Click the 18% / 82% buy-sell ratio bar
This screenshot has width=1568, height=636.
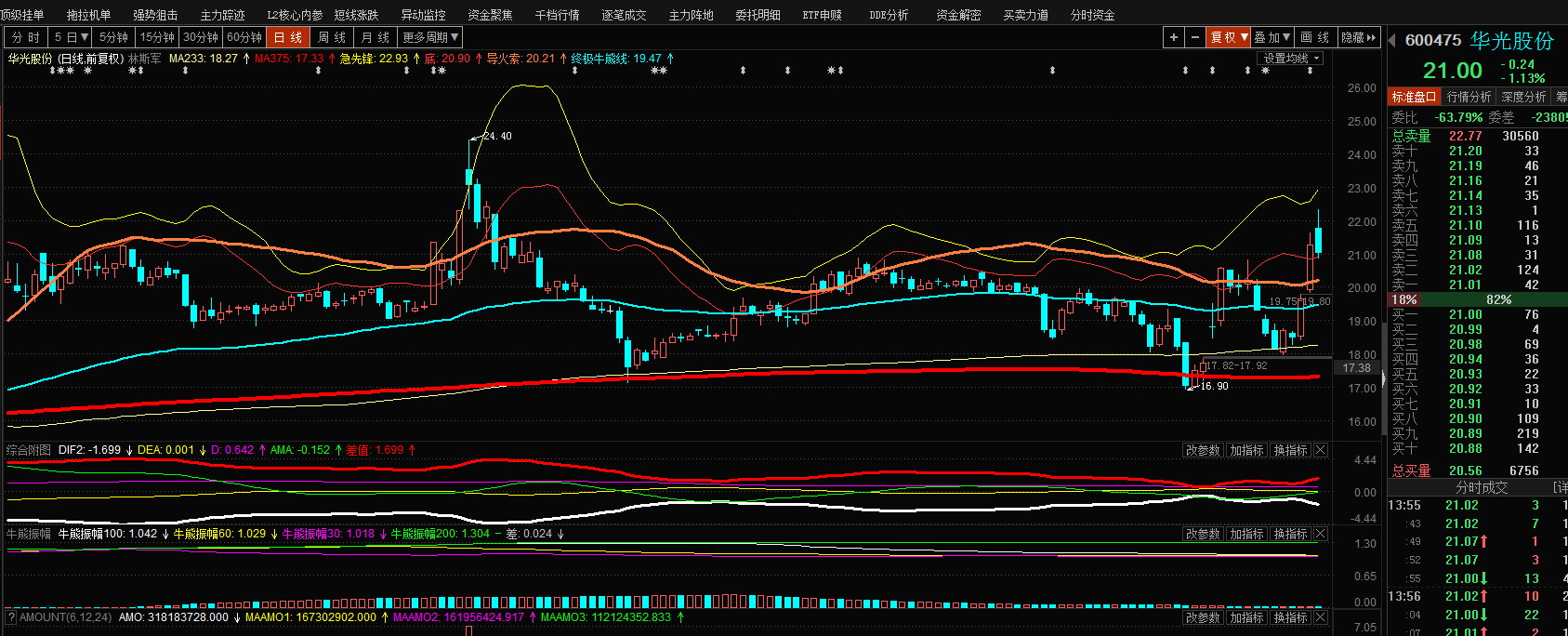pyautogui.click(x=1478, y=299)
